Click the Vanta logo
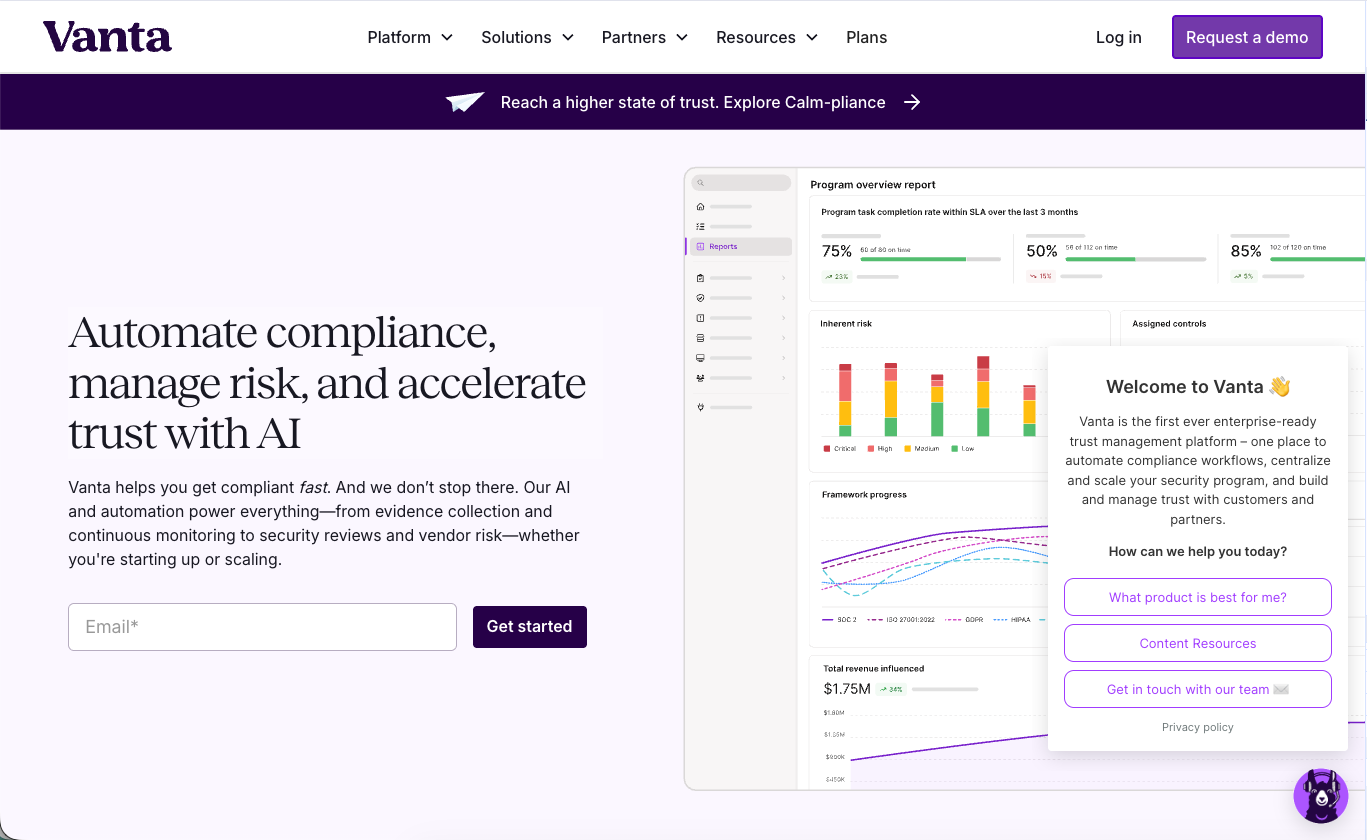Screen dimensions: 1367x840 click(x=107, y=37)
